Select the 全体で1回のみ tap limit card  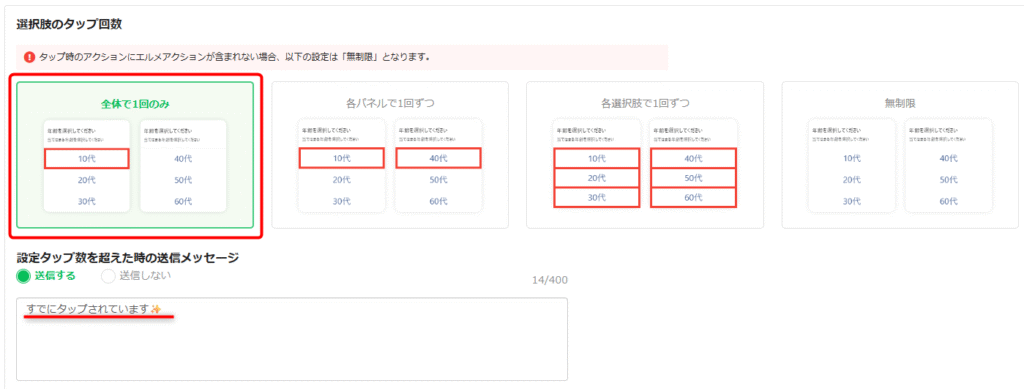(135, 155)
